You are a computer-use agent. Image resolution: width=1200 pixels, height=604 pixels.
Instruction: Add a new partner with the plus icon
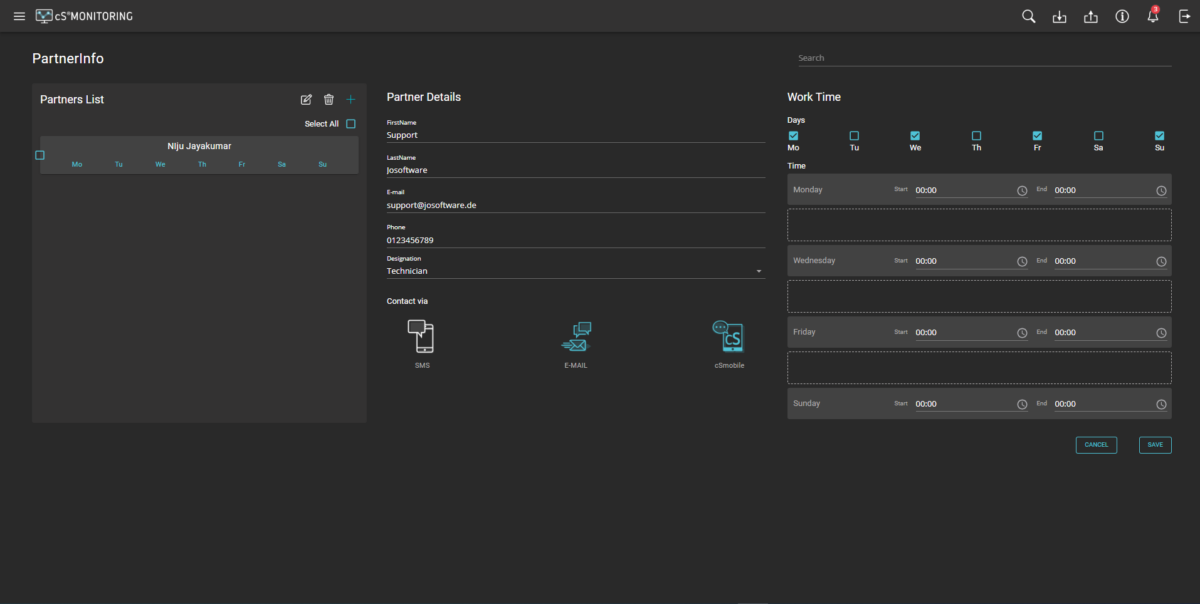pyautogui.click(x=351, y=99)
